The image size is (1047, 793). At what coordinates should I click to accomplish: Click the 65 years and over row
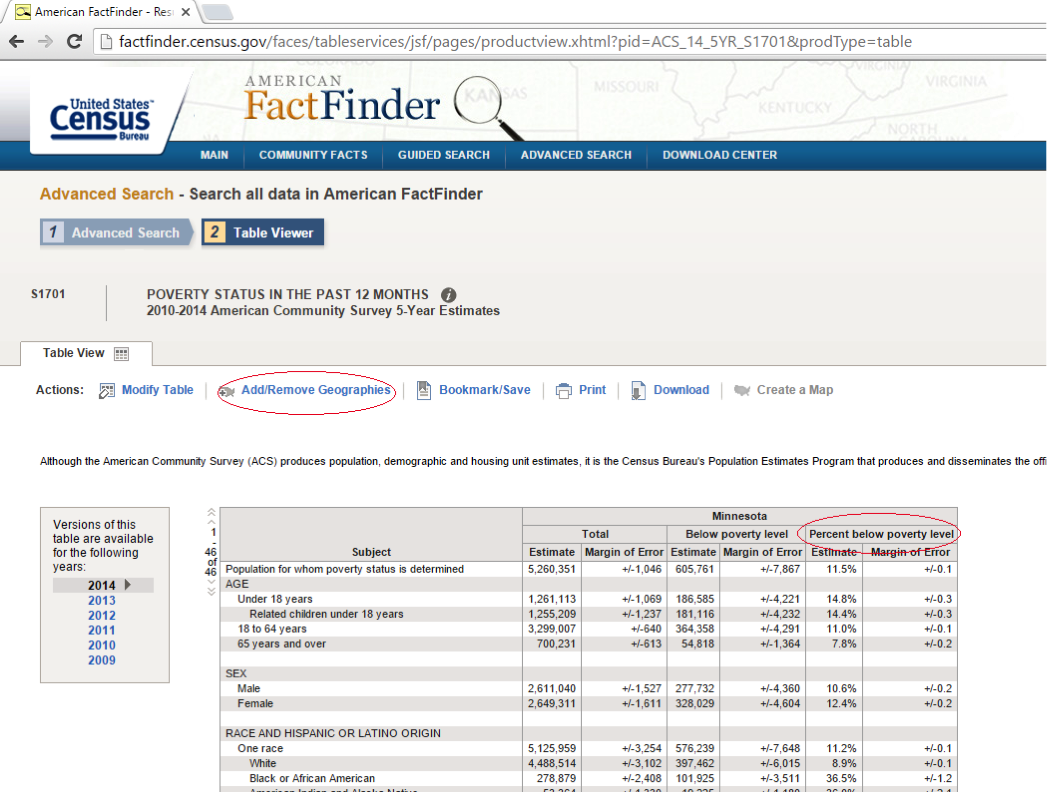588,644
